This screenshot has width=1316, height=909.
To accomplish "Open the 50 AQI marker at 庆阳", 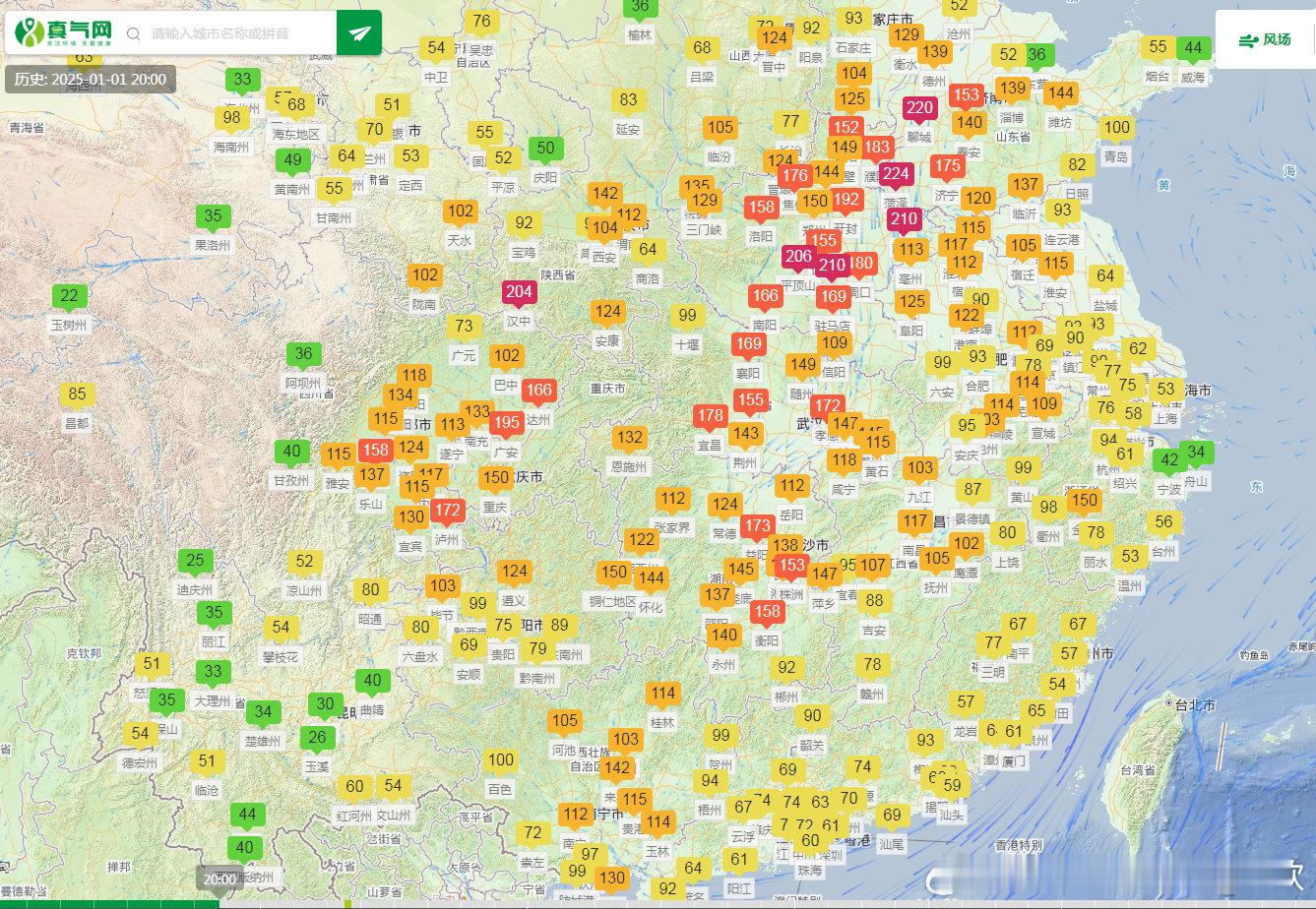I will click(x=545, y=150).
